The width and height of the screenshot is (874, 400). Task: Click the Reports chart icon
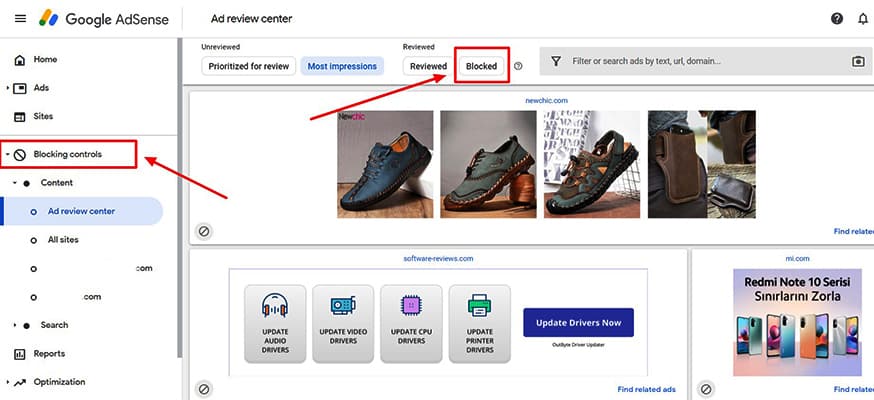click(x=20, y=354)
